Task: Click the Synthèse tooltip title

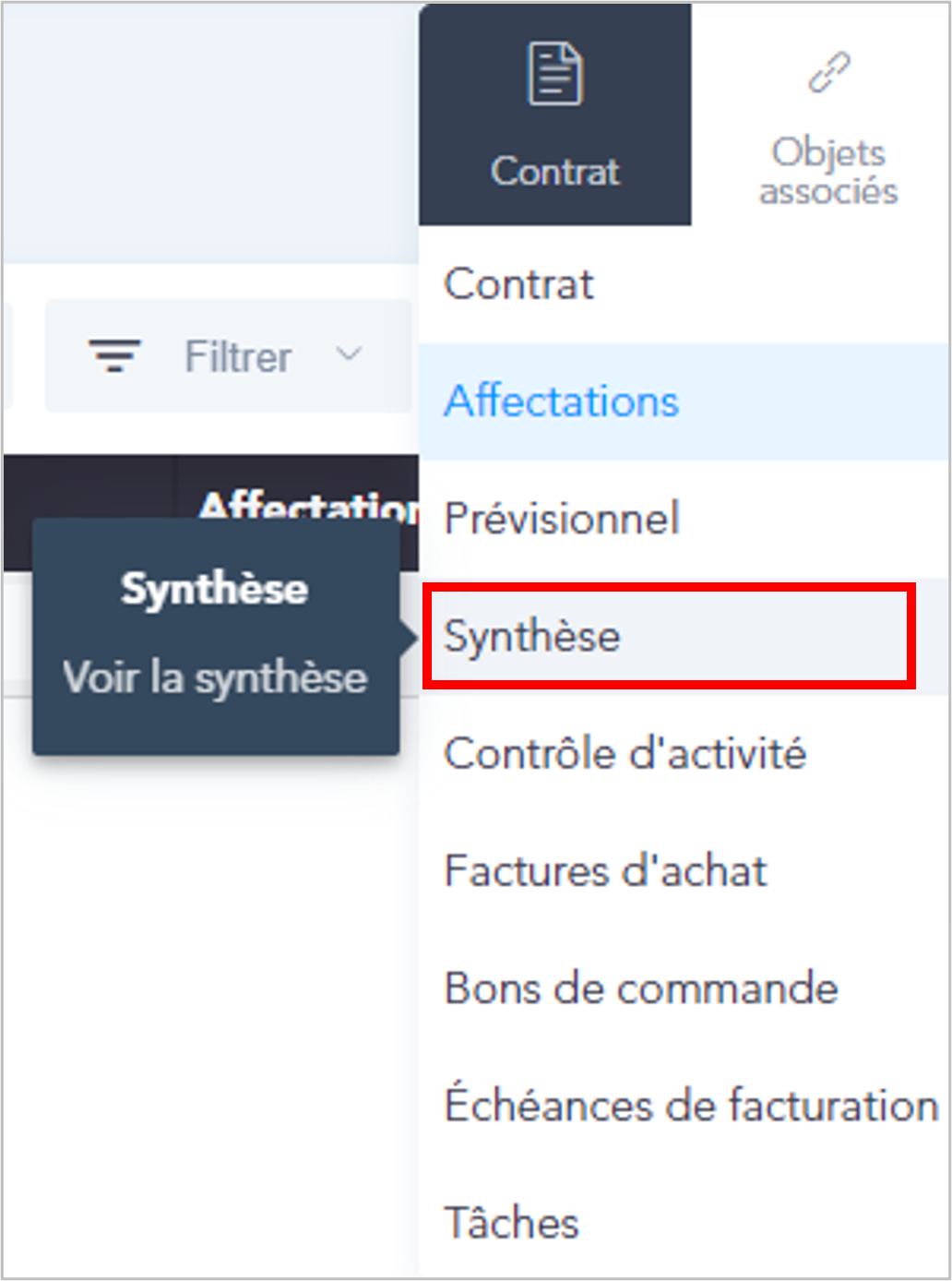Action: [214, 589]
